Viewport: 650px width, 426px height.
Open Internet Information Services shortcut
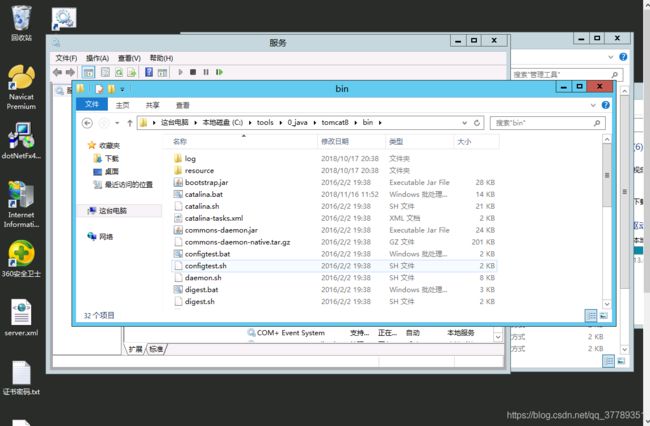point(21,205)
